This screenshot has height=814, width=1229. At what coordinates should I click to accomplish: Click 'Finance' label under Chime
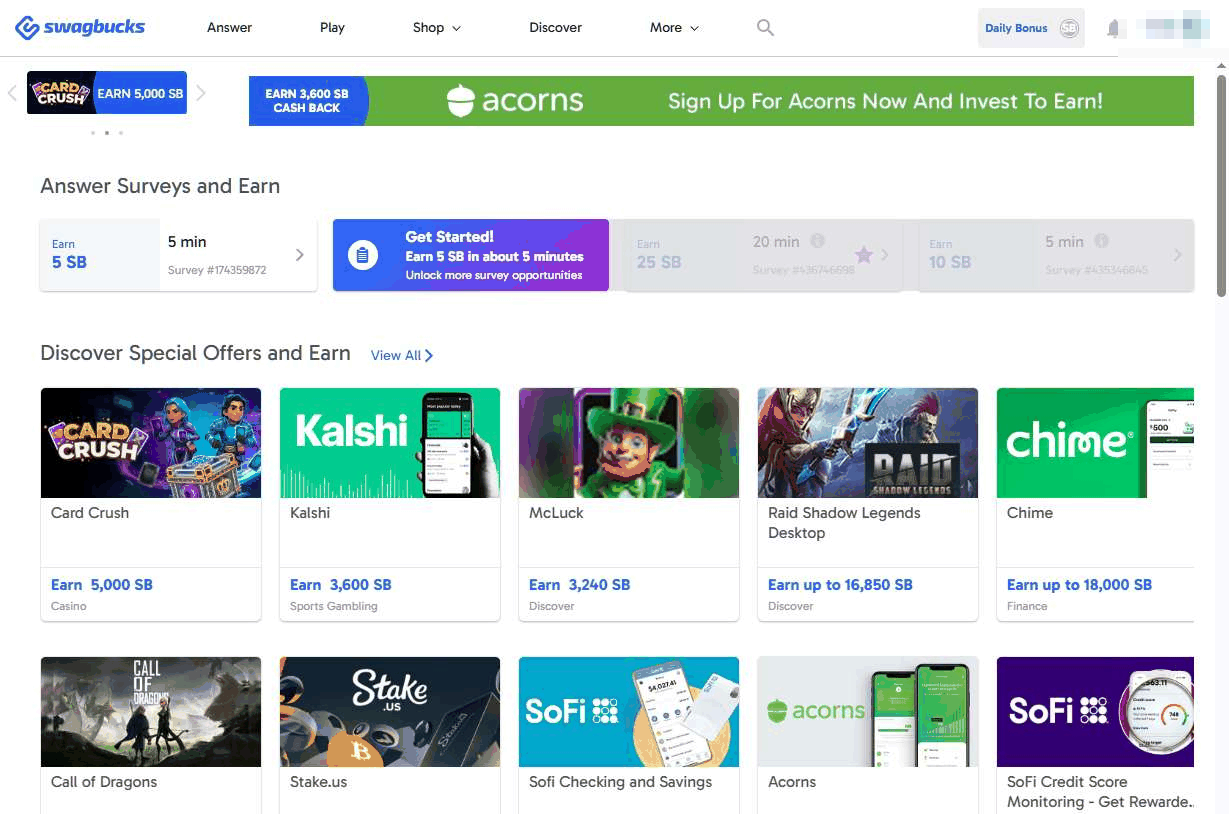1027,606
